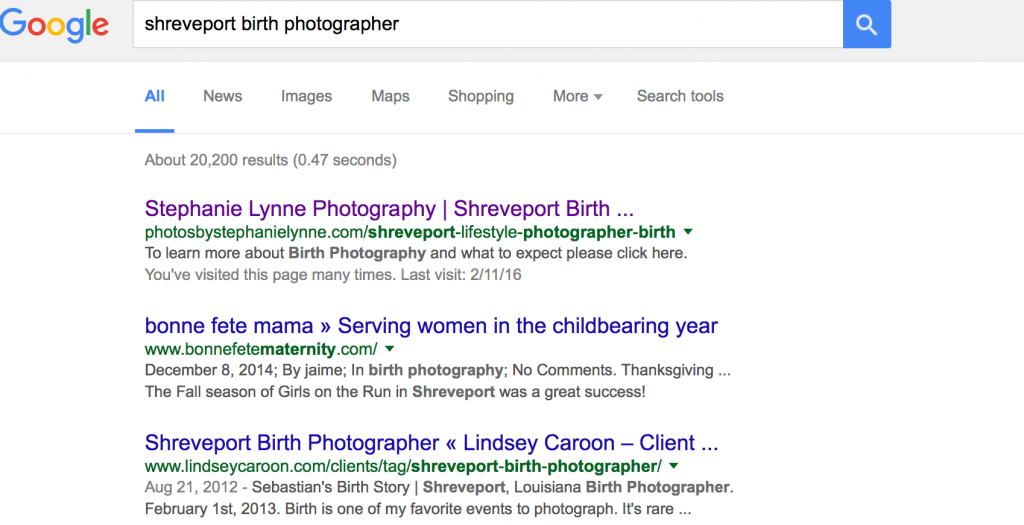Expand arrow next to photosbystephanielynne.com URL
This screenshot has height=525, width=1024.
pos(688,232)
